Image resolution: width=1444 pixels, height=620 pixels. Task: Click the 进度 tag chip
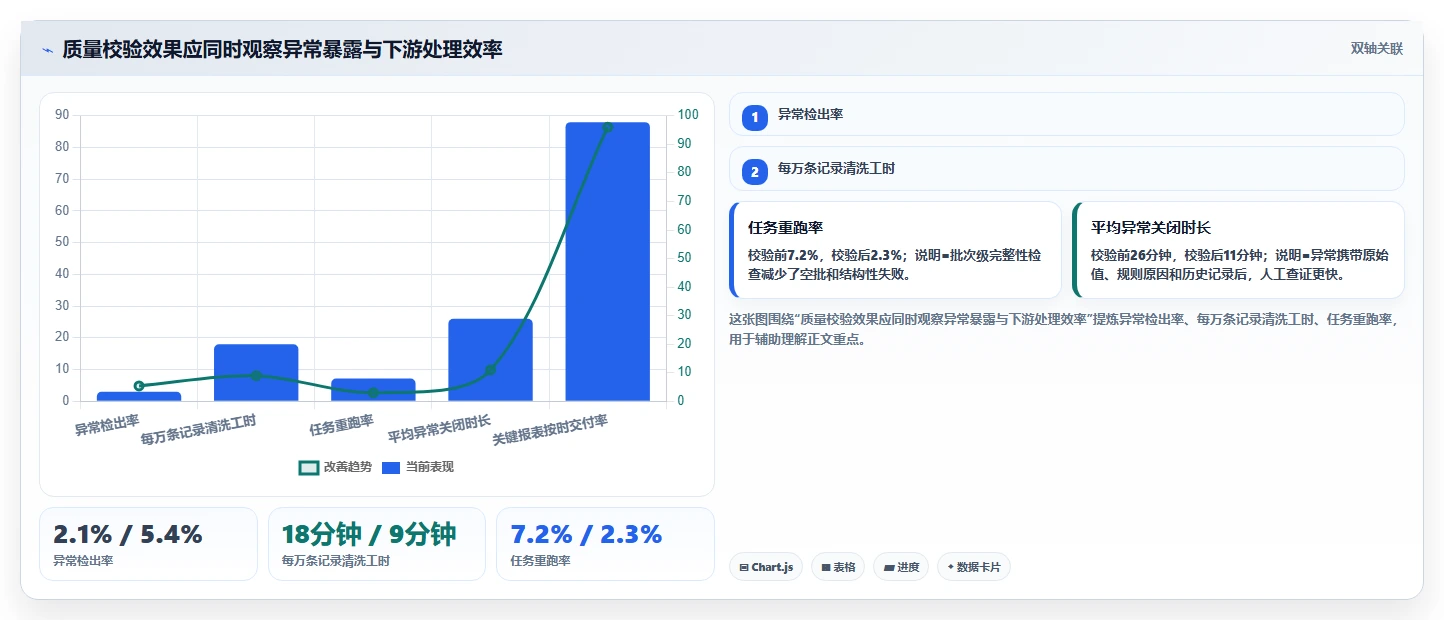point(901,567)
